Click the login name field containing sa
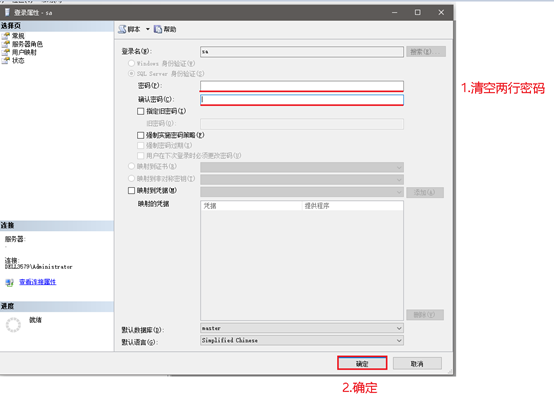Viewport: 554px width, 396px height. point(302,52)
